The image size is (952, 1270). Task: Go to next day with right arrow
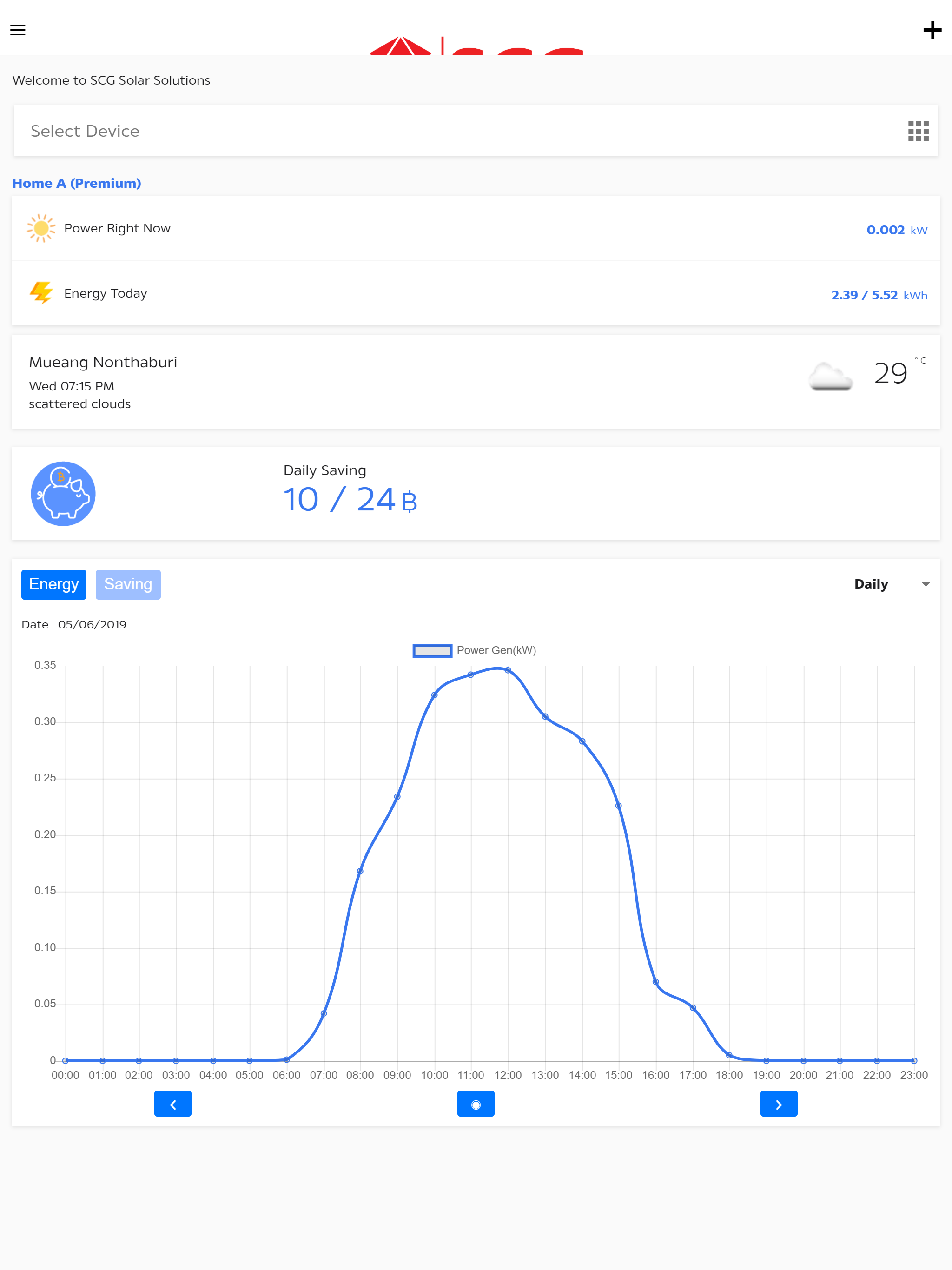[x=779, y=1104]
